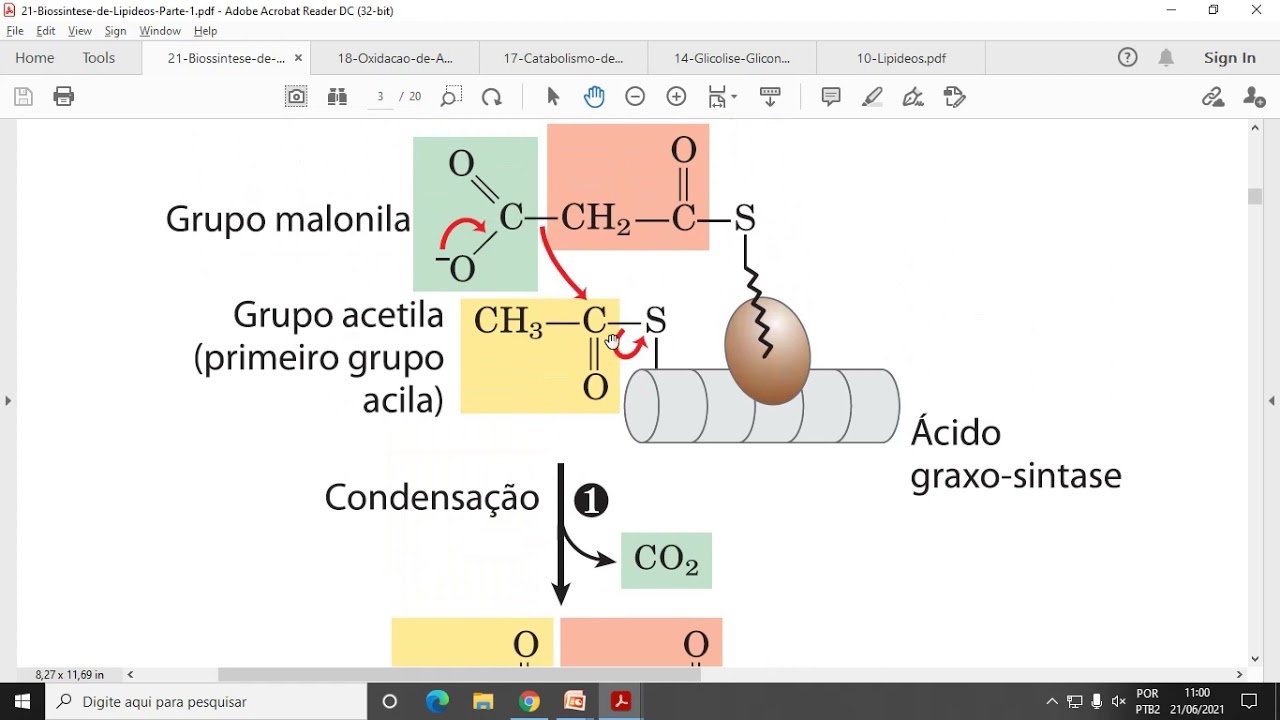Click the vertical scrollbar down arrow
This screenshot has width=1280, height=720.
(x=1256, y=659)
